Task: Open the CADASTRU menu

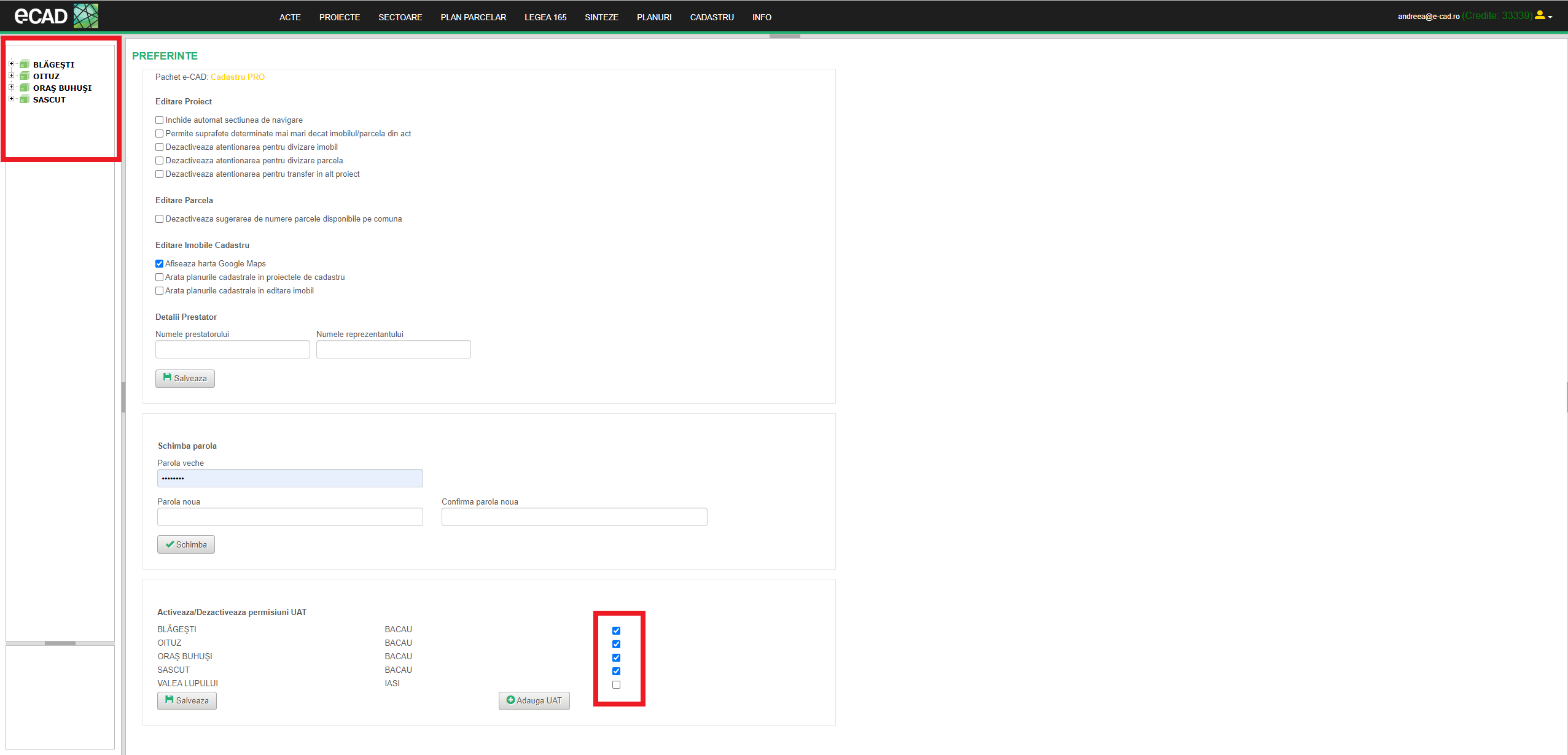Action: click(x=711, y=17)
